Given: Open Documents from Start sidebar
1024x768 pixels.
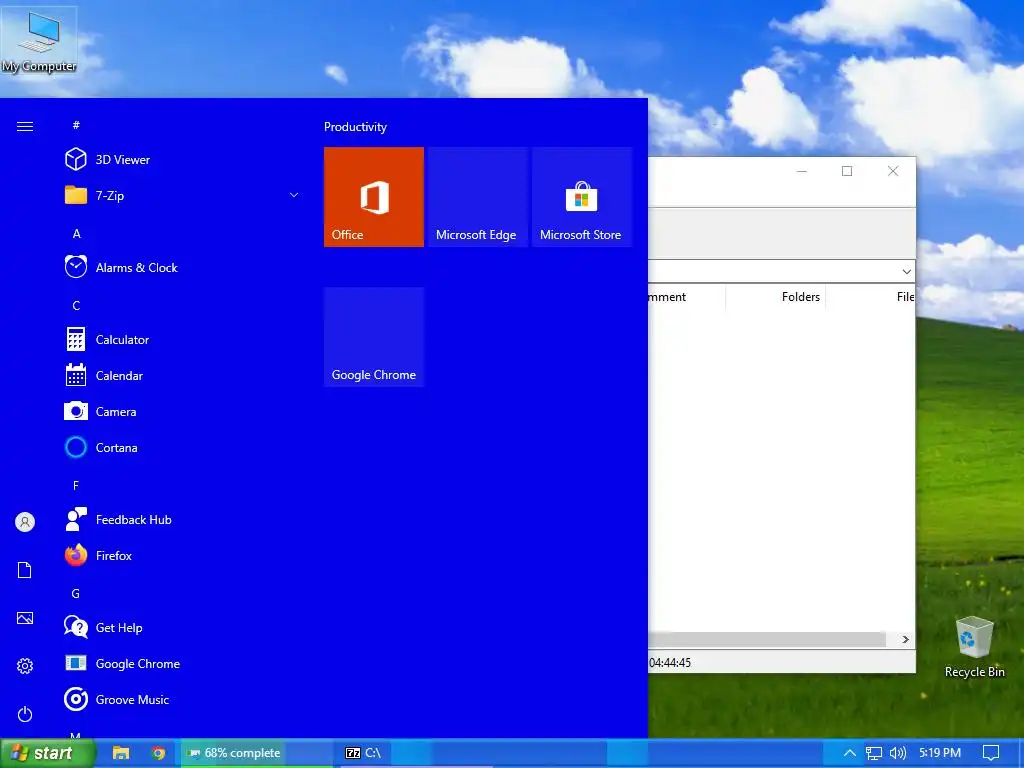Looking at the screenshot, I should point(25,570).
